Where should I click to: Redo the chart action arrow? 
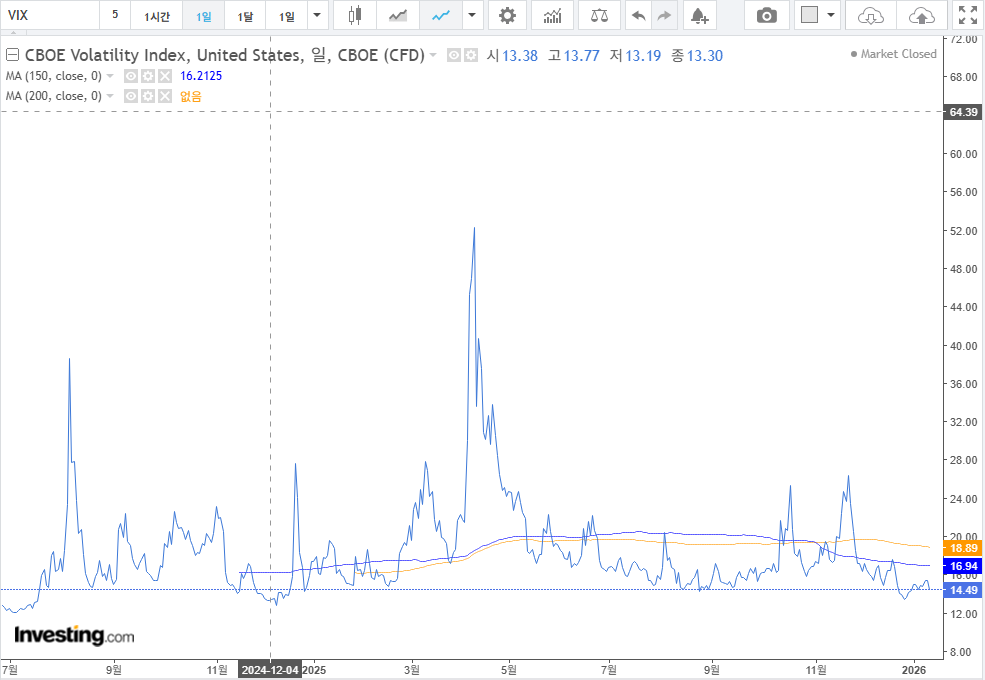point(664,15)
